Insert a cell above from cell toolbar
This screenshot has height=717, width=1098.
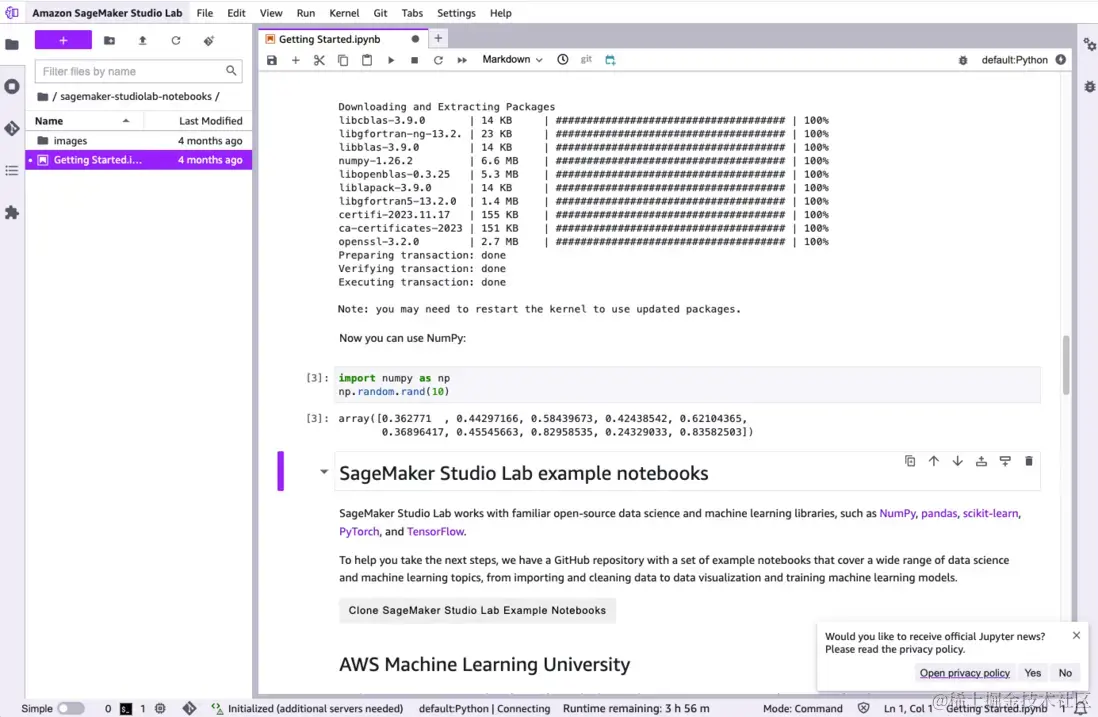coord(981,461)
